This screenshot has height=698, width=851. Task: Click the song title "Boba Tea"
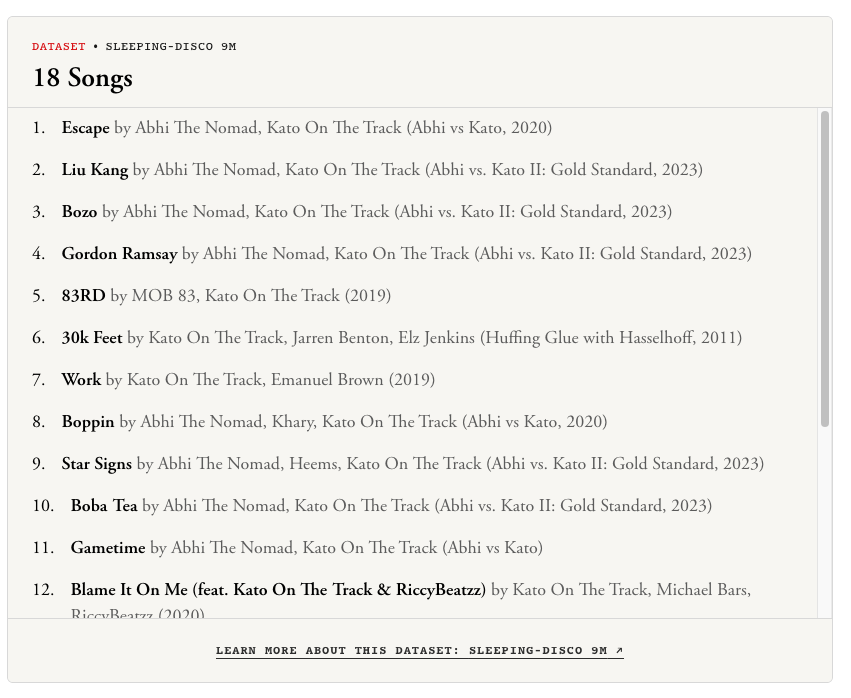pos(104,506)
